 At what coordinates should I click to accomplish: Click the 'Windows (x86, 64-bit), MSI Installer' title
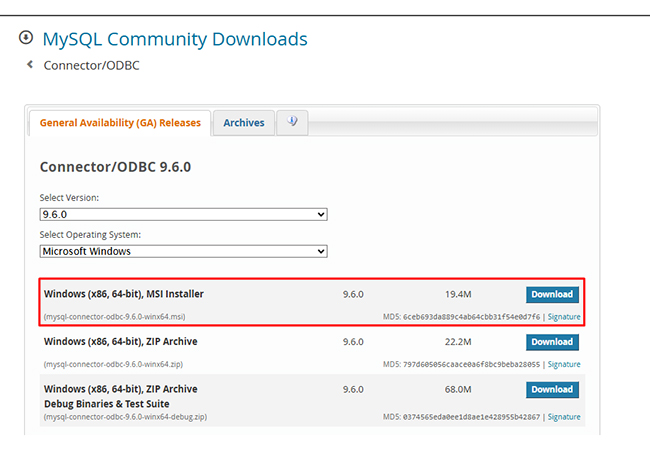coord(124,294)
